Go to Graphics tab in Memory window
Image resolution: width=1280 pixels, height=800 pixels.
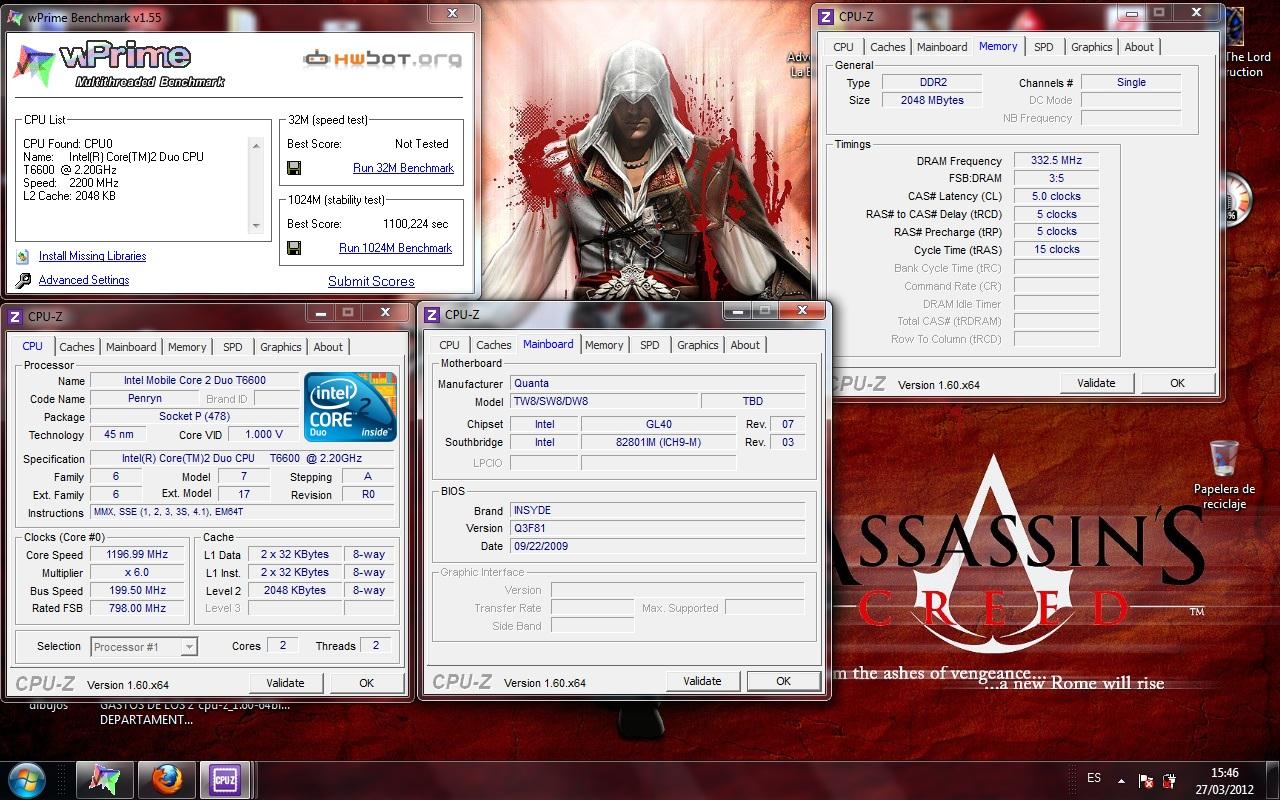(x=1092, y=47)
